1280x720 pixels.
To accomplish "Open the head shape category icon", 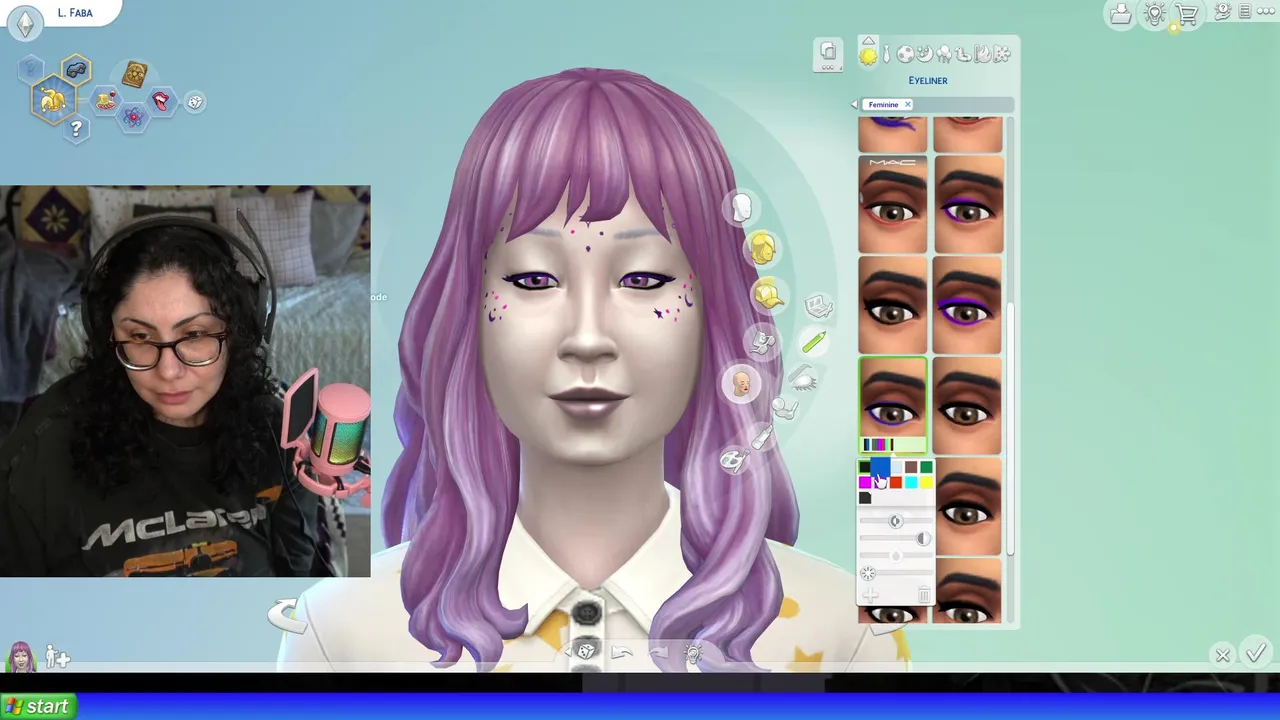I will pos(741,209).
